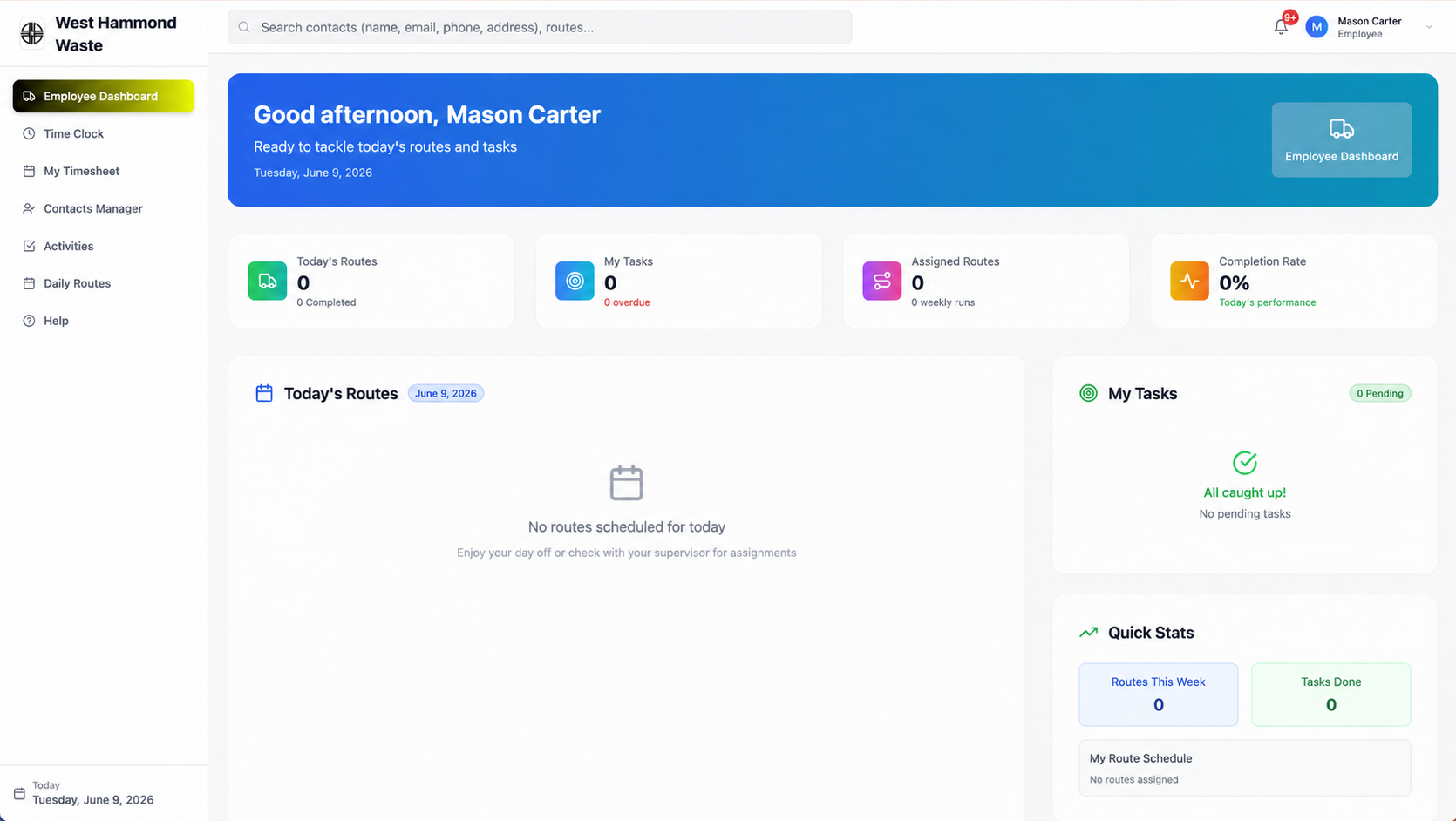Image resolution: width=1456 pixels, height=821 pixels.
Task: Click the Routes This Week tile
Action: pos(1158,695)
